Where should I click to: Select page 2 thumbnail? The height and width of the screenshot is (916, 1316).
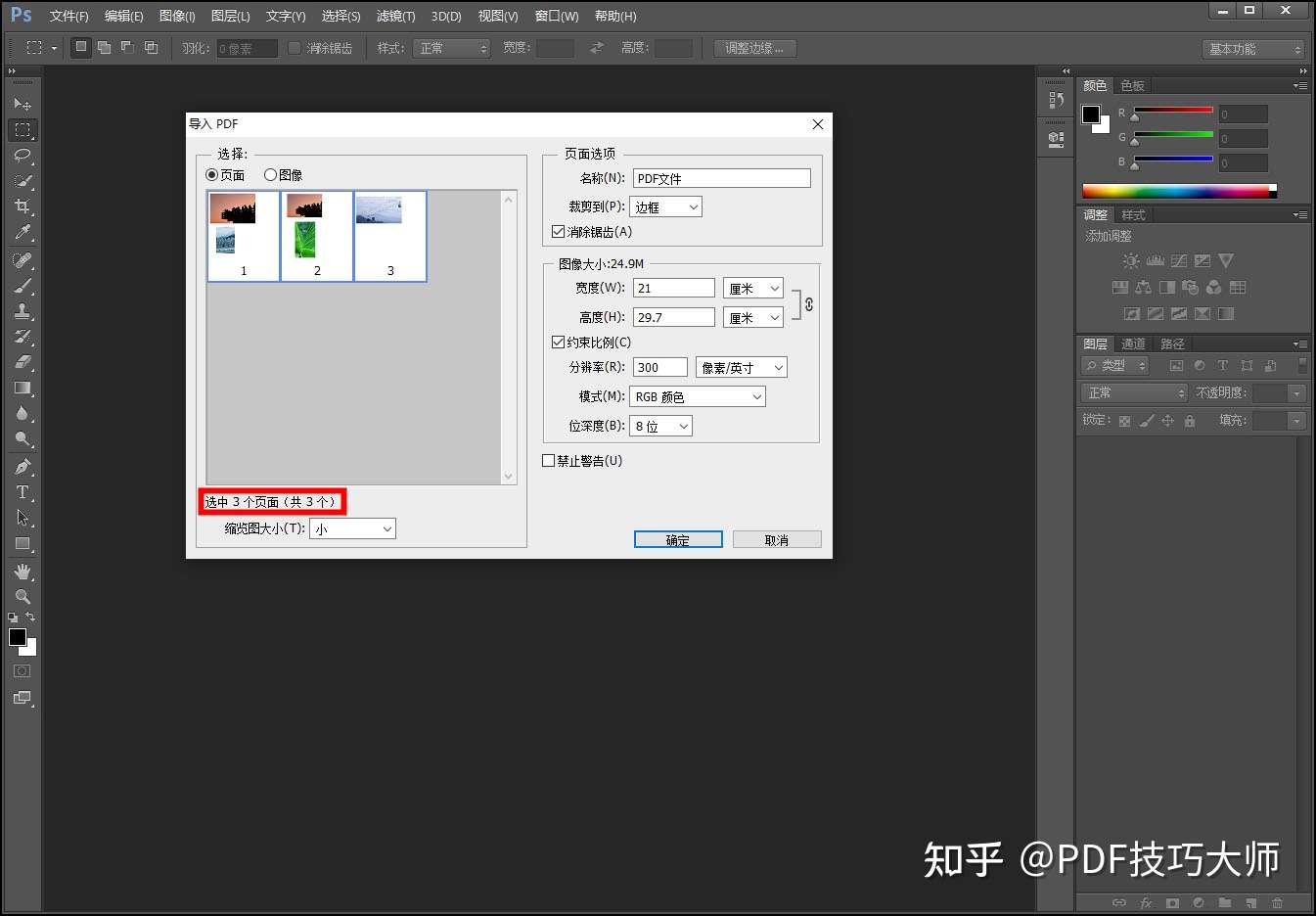(317, 236)
